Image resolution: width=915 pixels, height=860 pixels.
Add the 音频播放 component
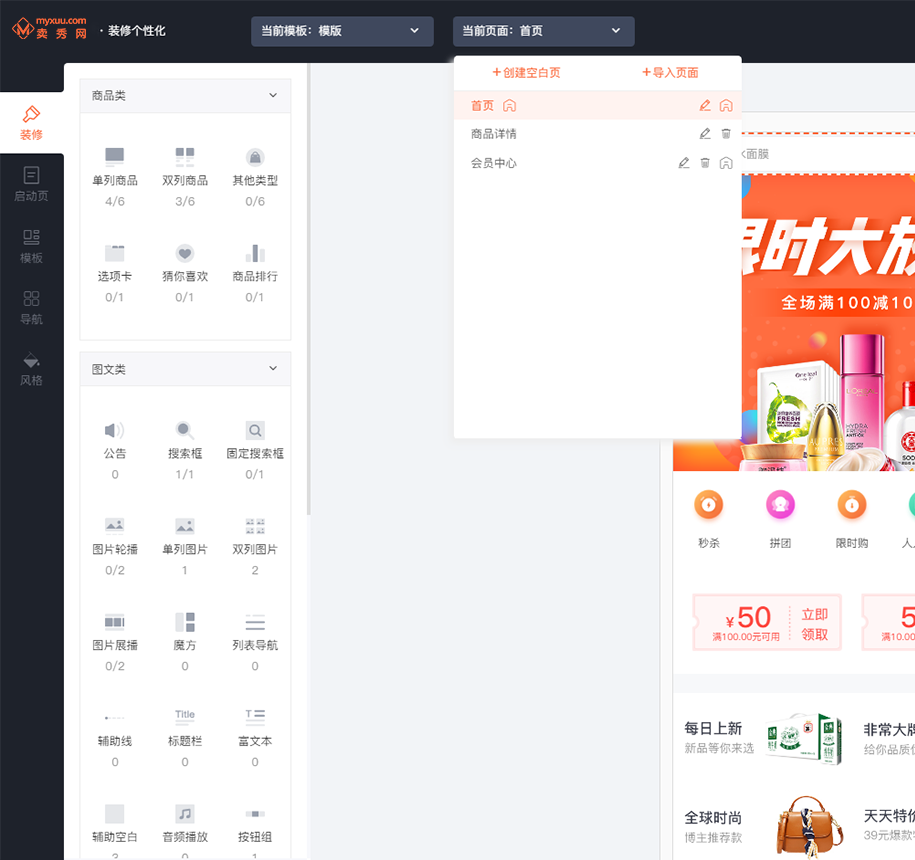point(185,830)
